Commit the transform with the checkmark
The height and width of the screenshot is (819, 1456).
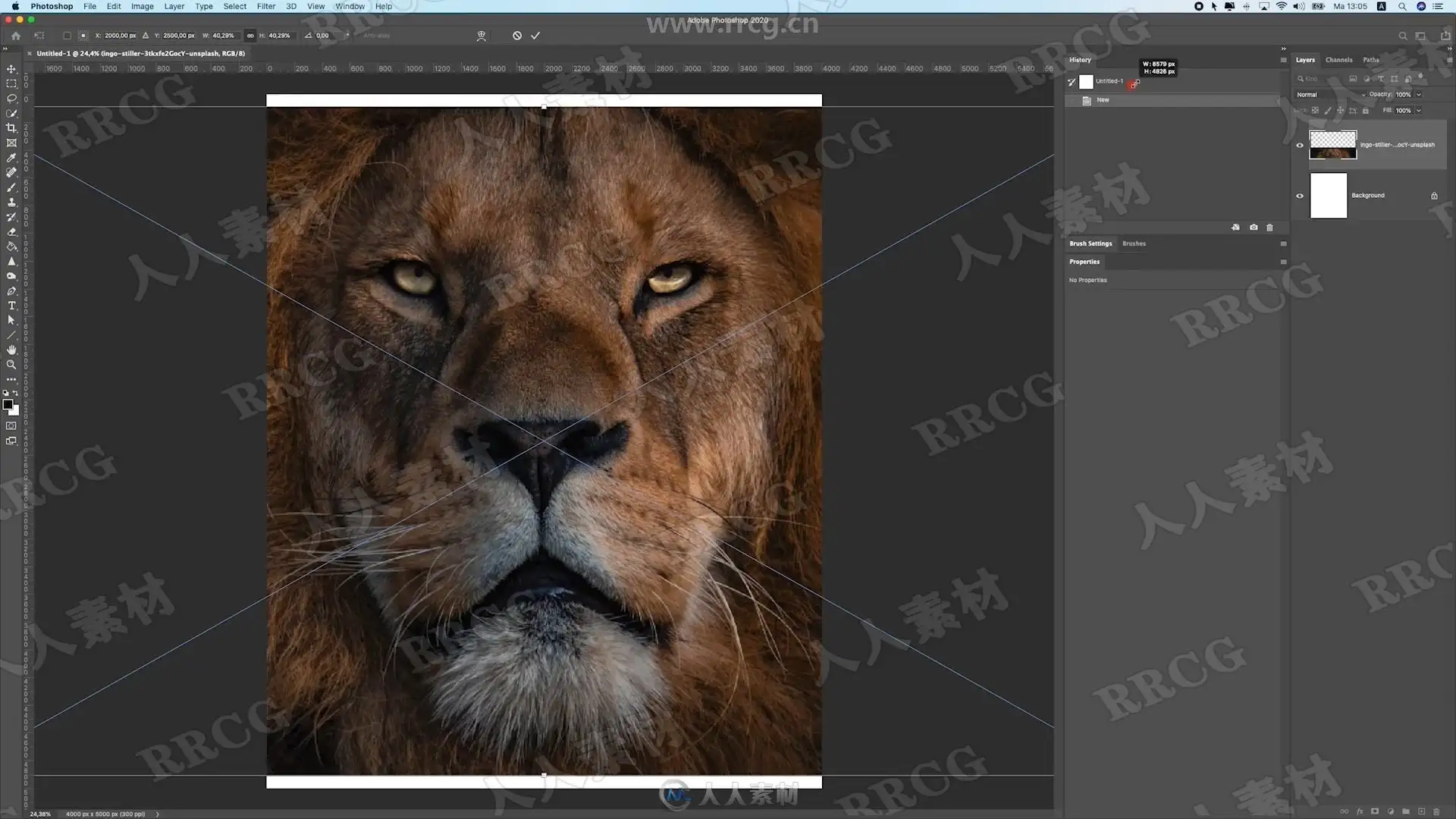(x=535, y=36)
